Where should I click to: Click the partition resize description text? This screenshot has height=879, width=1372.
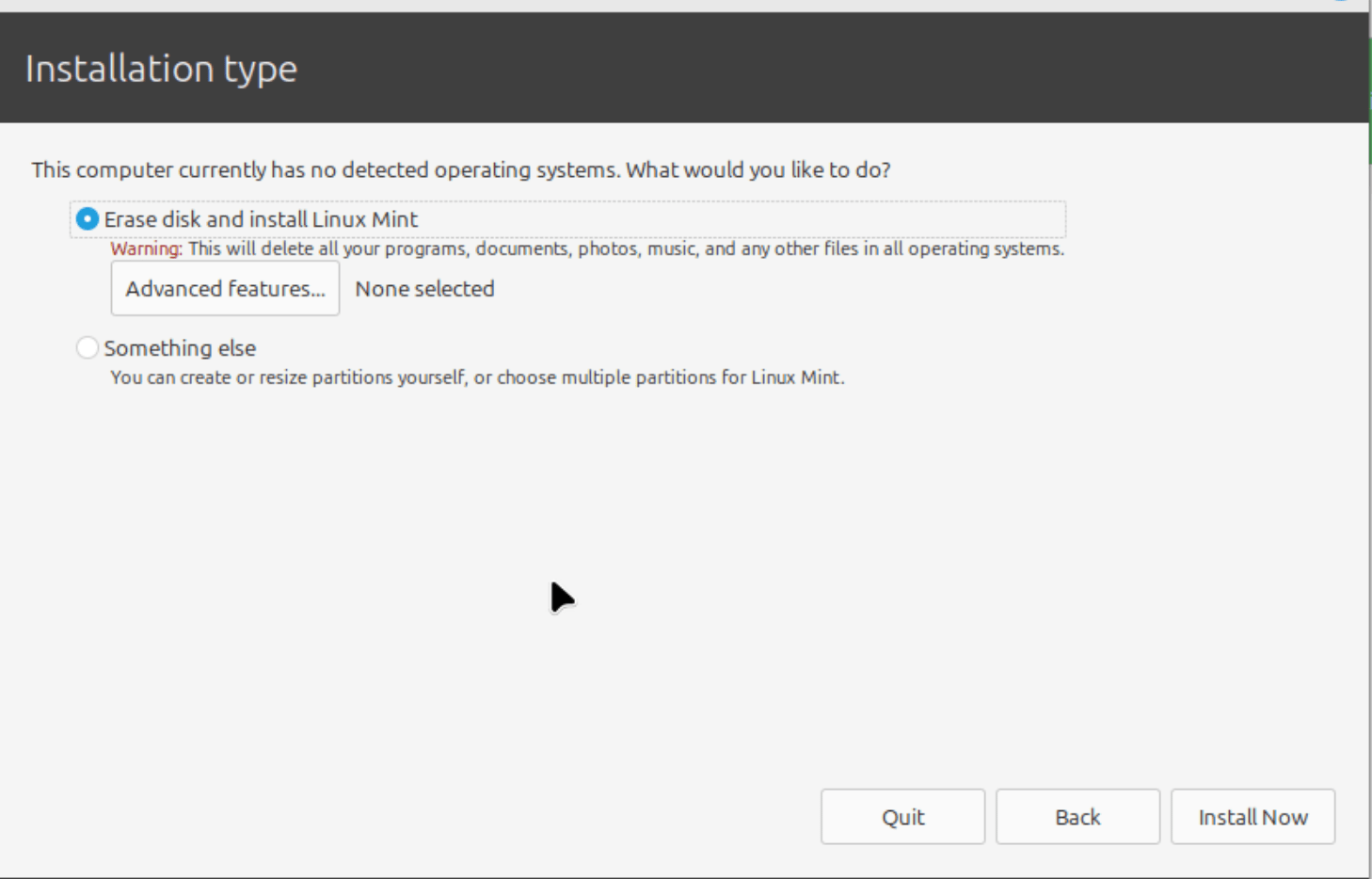(x=478, y=380)
